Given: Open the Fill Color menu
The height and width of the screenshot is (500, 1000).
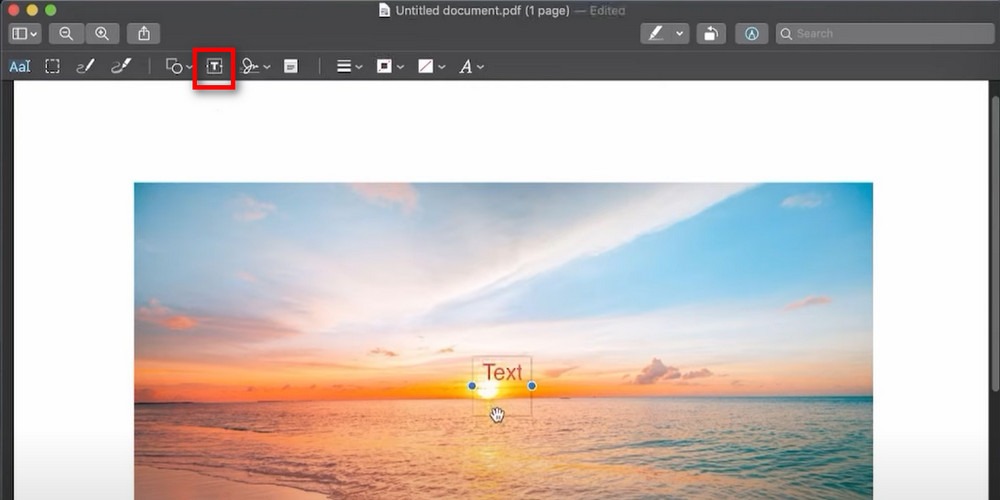Looking at the screenshot, I should [x=432, y=66].
